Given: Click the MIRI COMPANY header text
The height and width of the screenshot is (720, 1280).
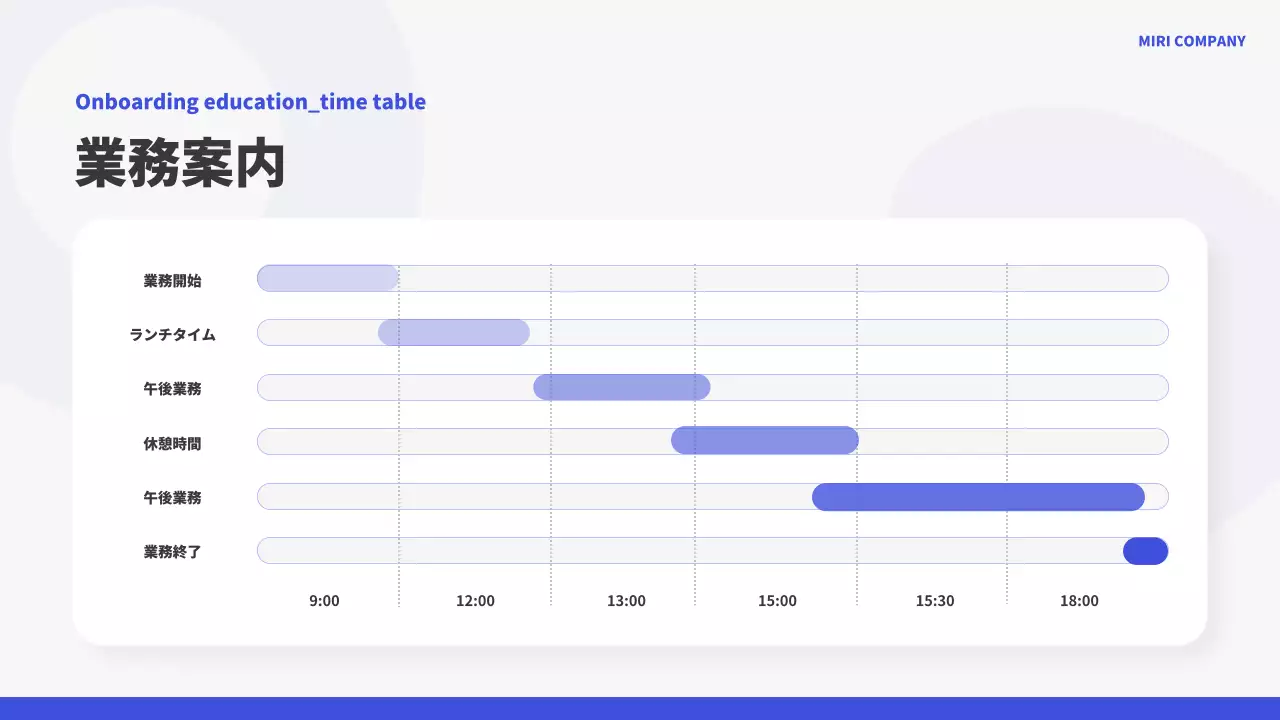Looking at the screenshot, I should [1191, 41].
